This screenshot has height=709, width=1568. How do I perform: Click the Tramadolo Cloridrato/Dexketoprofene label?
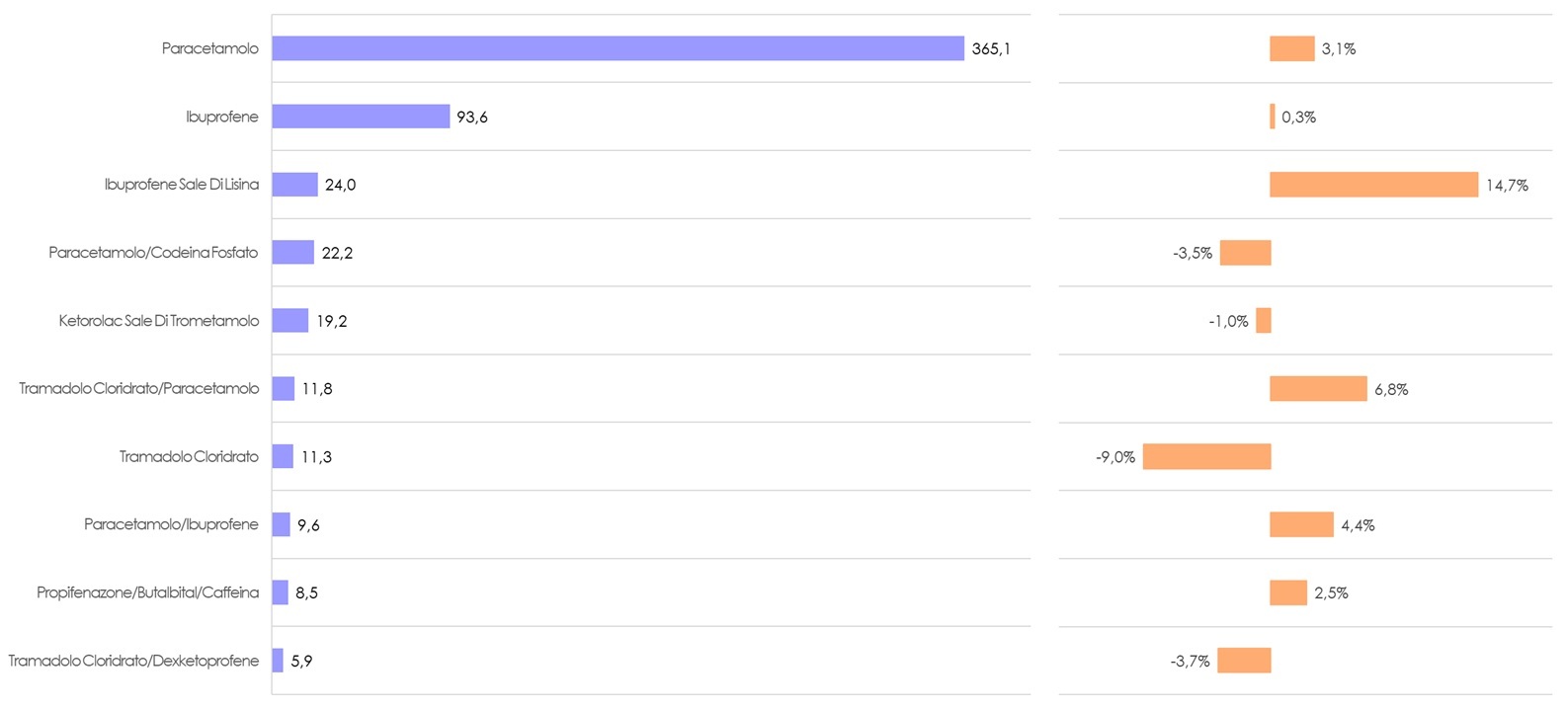[133, 661]
